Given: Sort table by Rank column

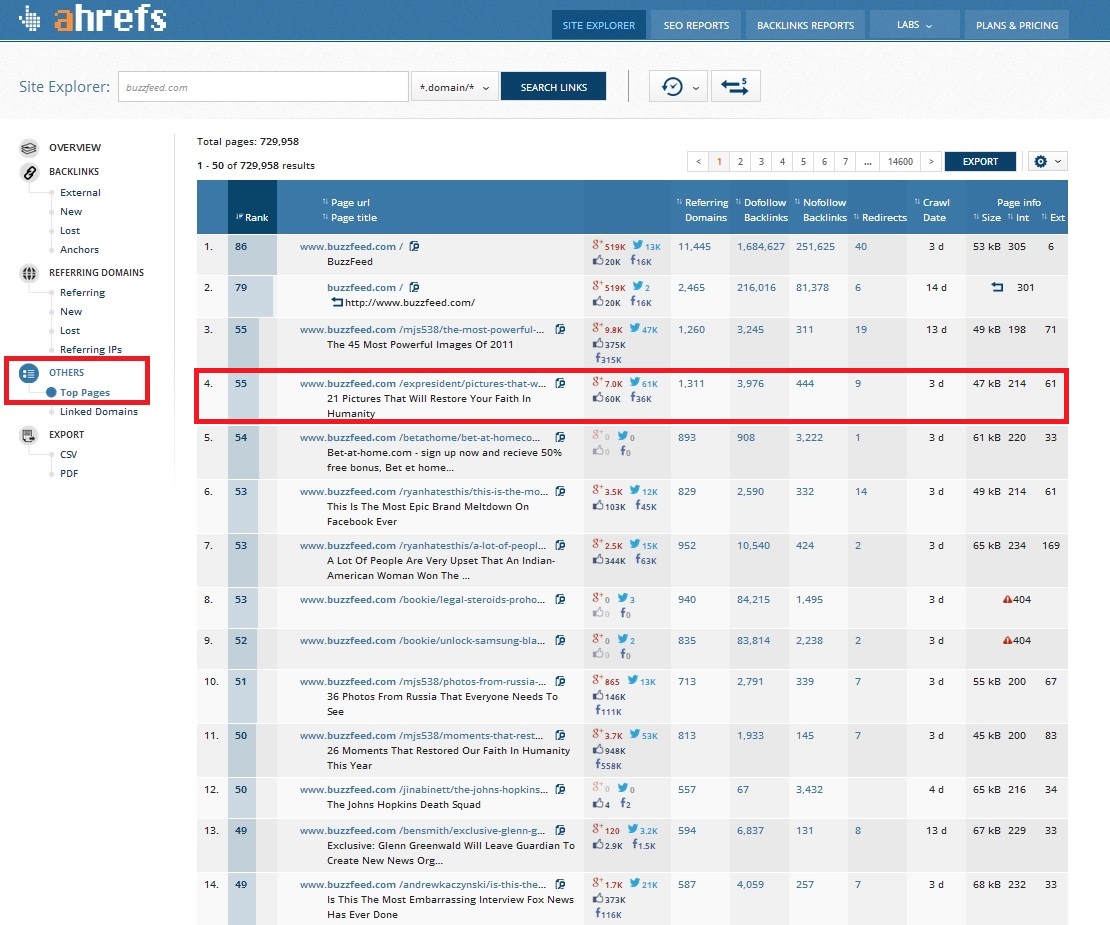Looking at the screenshot, I should point(252,217).
